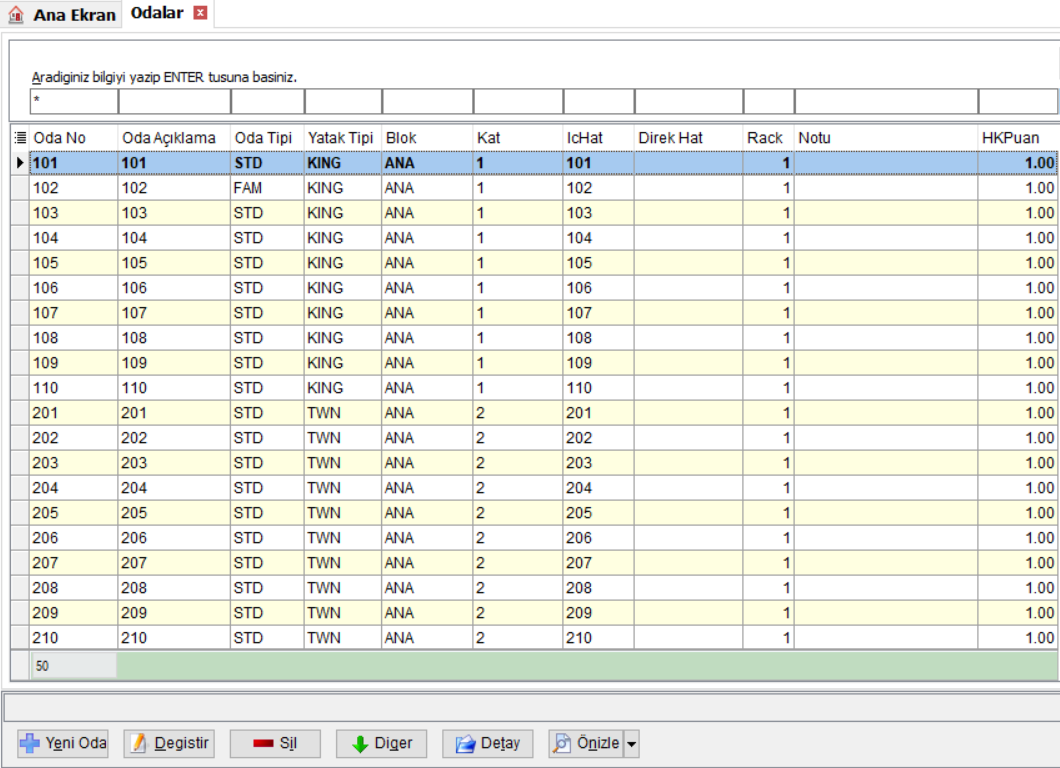Click the green arrow Diger icon
This screenshot has width=1060, height=768.
360,744
